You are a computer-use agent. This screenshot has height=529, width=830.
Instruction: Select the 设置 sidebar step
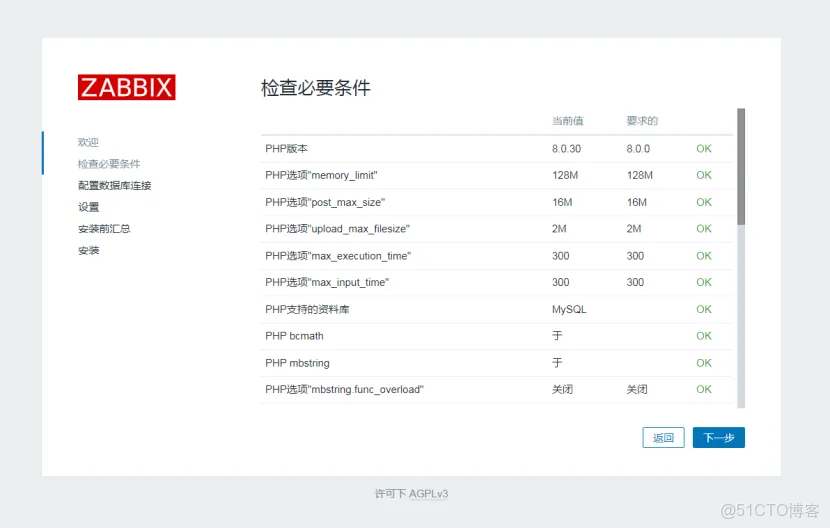pos(88,207)
